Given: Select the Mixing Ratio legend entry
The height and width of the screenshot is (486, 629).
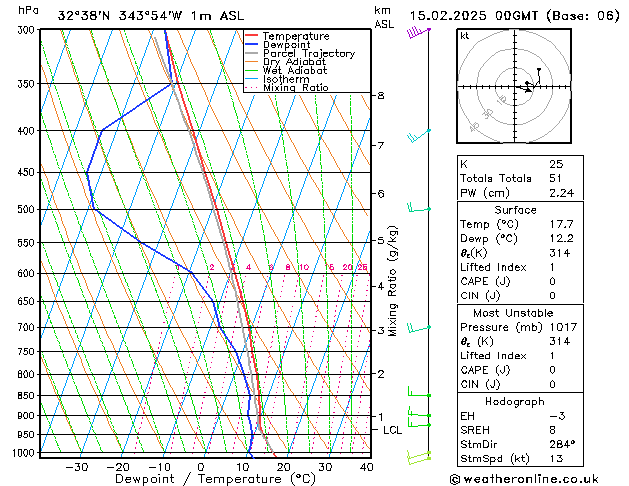Looking at the screenshot, I should pos(295,88).
